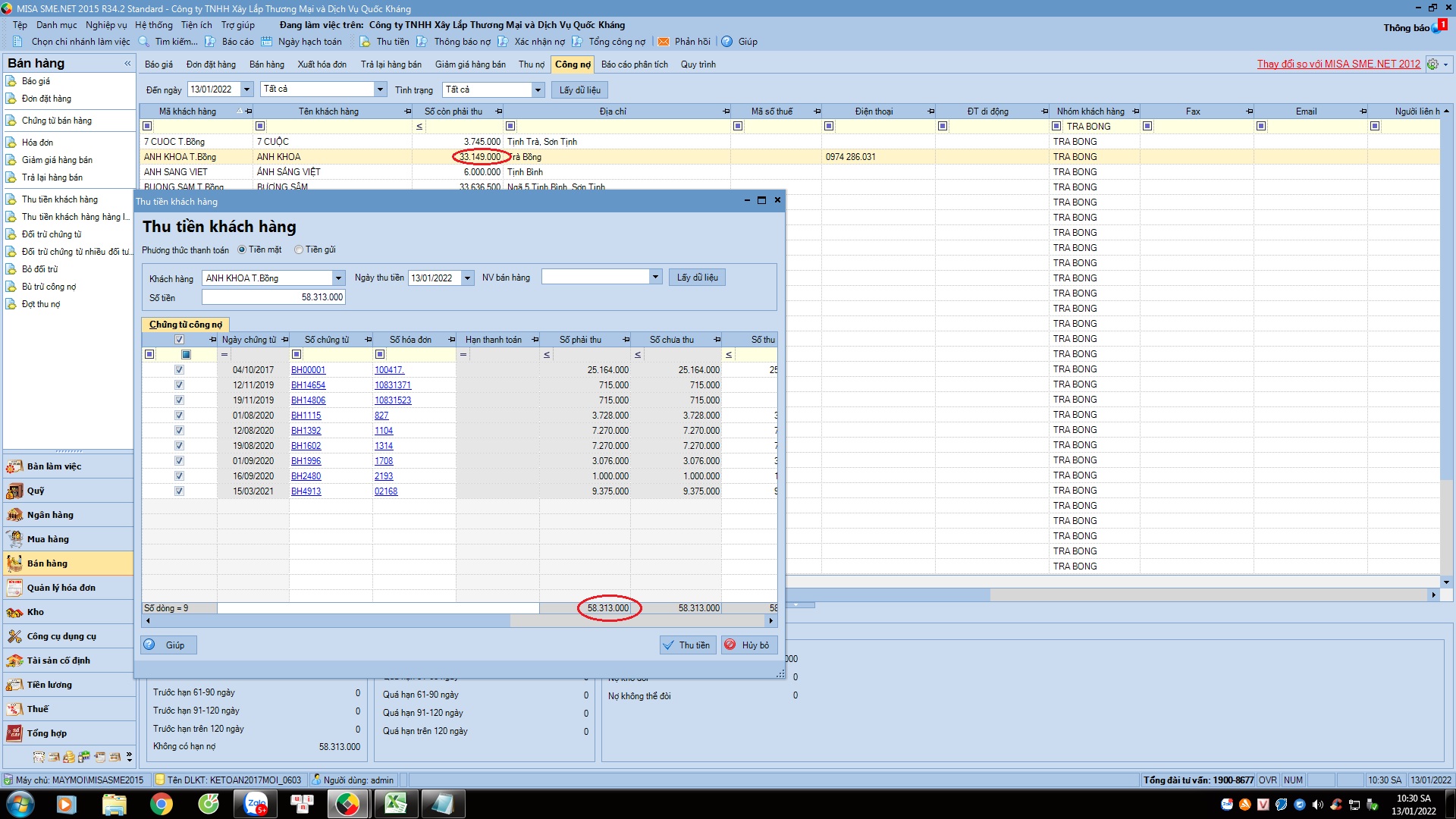Click Lấy dữ liệu in main Công nợ view
The height and width of the screenshot is (819, 1456).
(580, 90)
